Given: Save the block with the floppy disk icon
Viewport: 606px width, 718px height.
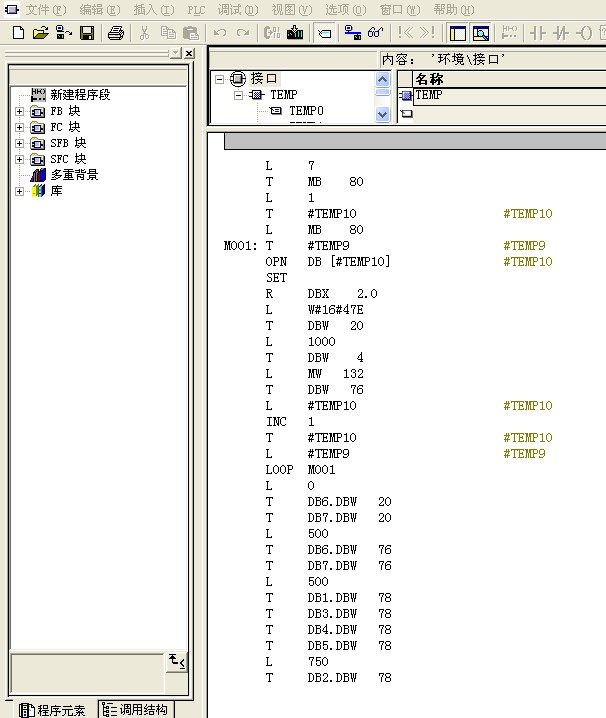Looking at the screenshot, I should (87, 33).
